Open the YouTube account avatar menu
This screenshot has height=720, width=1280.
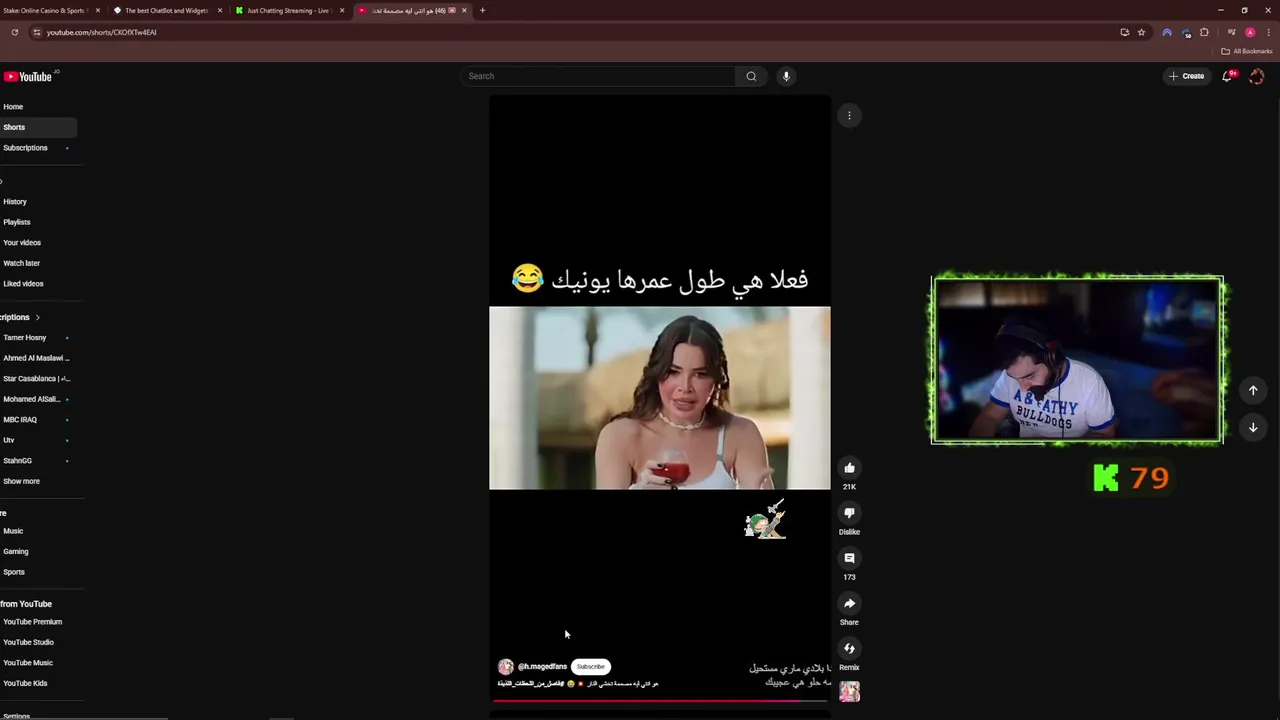pyautogui.click(x=1257, y=76)
